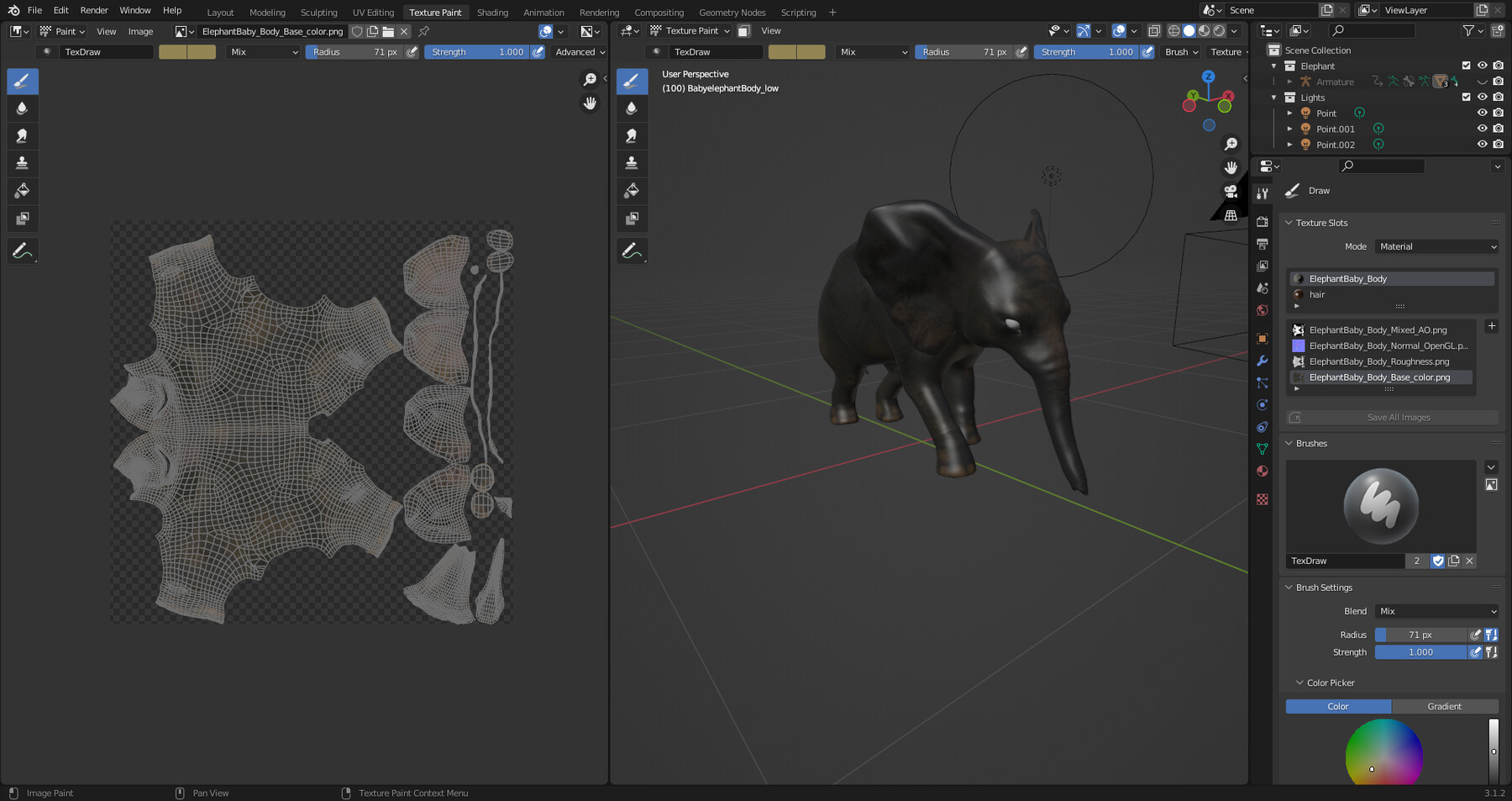The width and height of the screenshot is (1512, 801).
Task: Hide the Point.001 light with its eye toggle
Action: coord(1482,128)
